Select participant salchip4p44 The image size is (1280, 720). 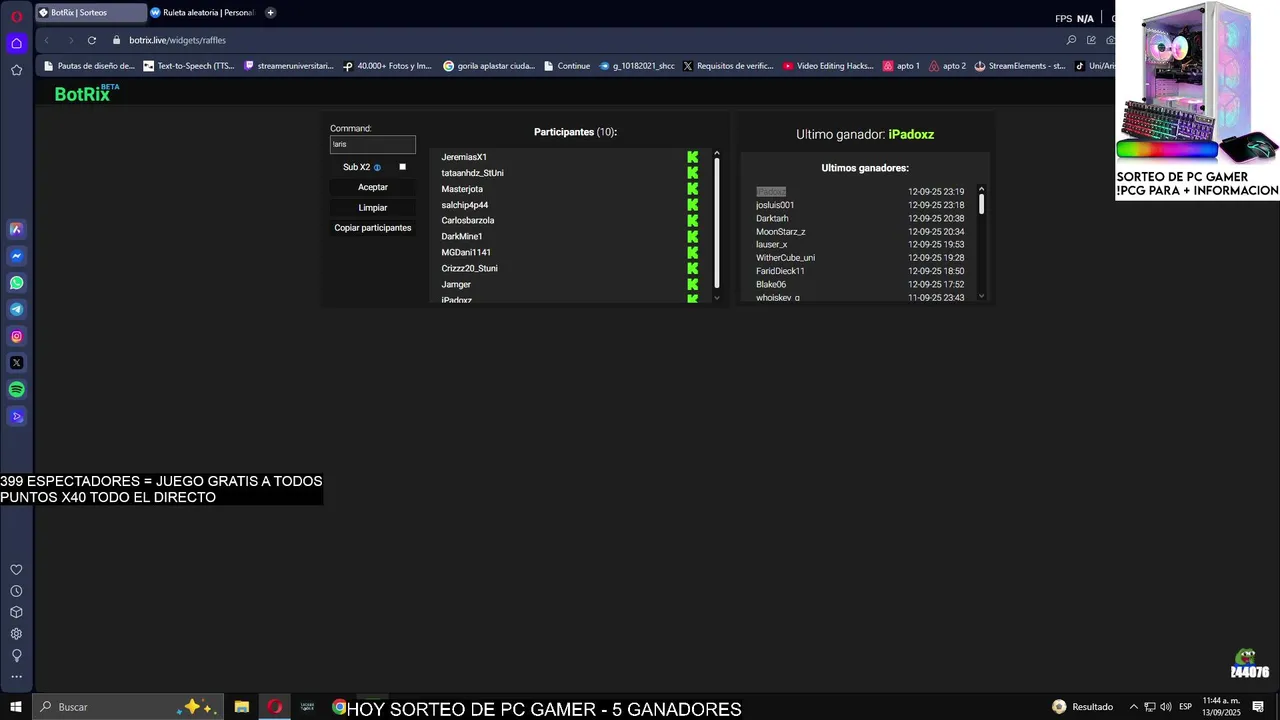(465, 205)
